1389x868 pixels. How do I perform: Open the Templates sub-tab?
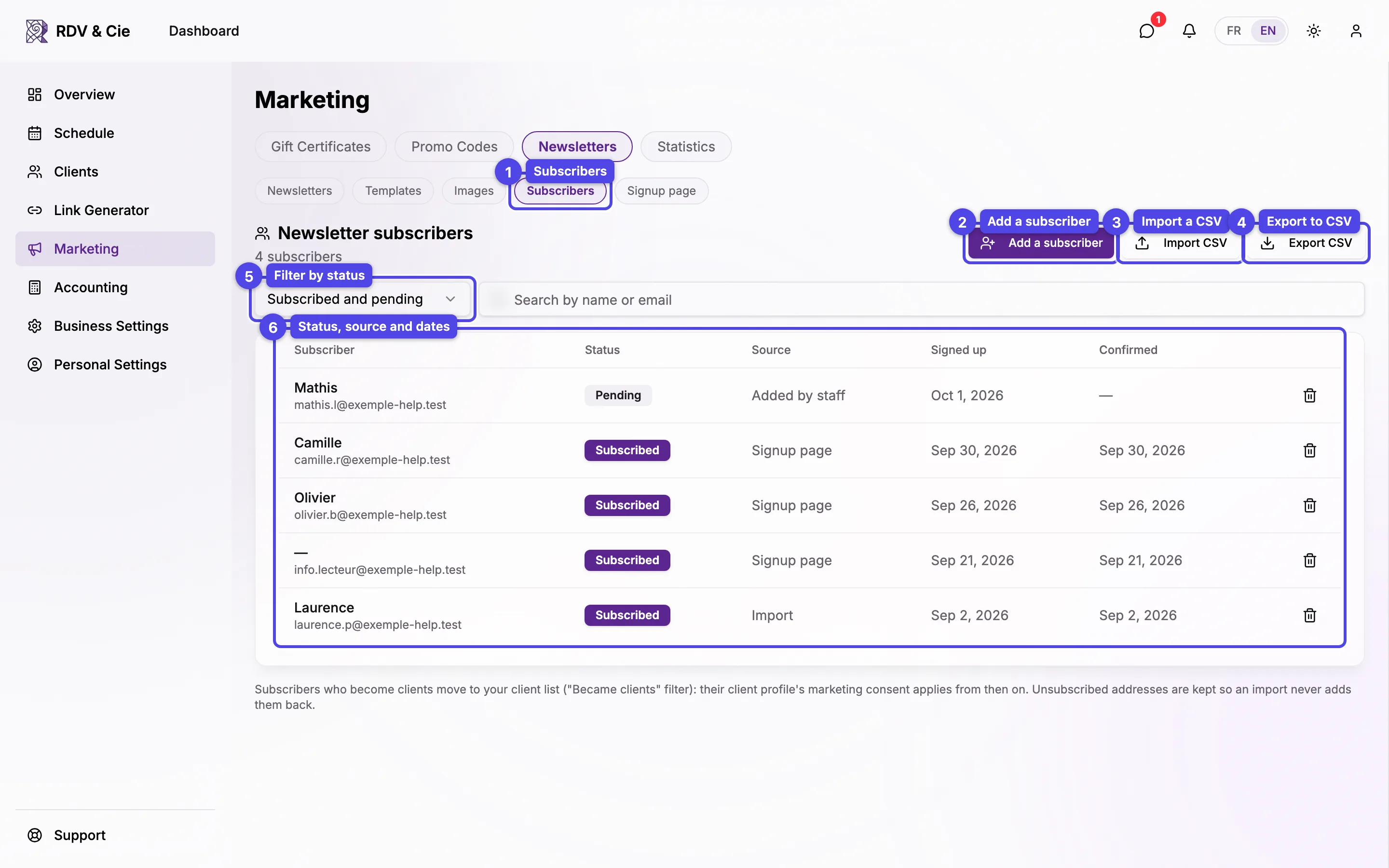(x=393, y=190)
